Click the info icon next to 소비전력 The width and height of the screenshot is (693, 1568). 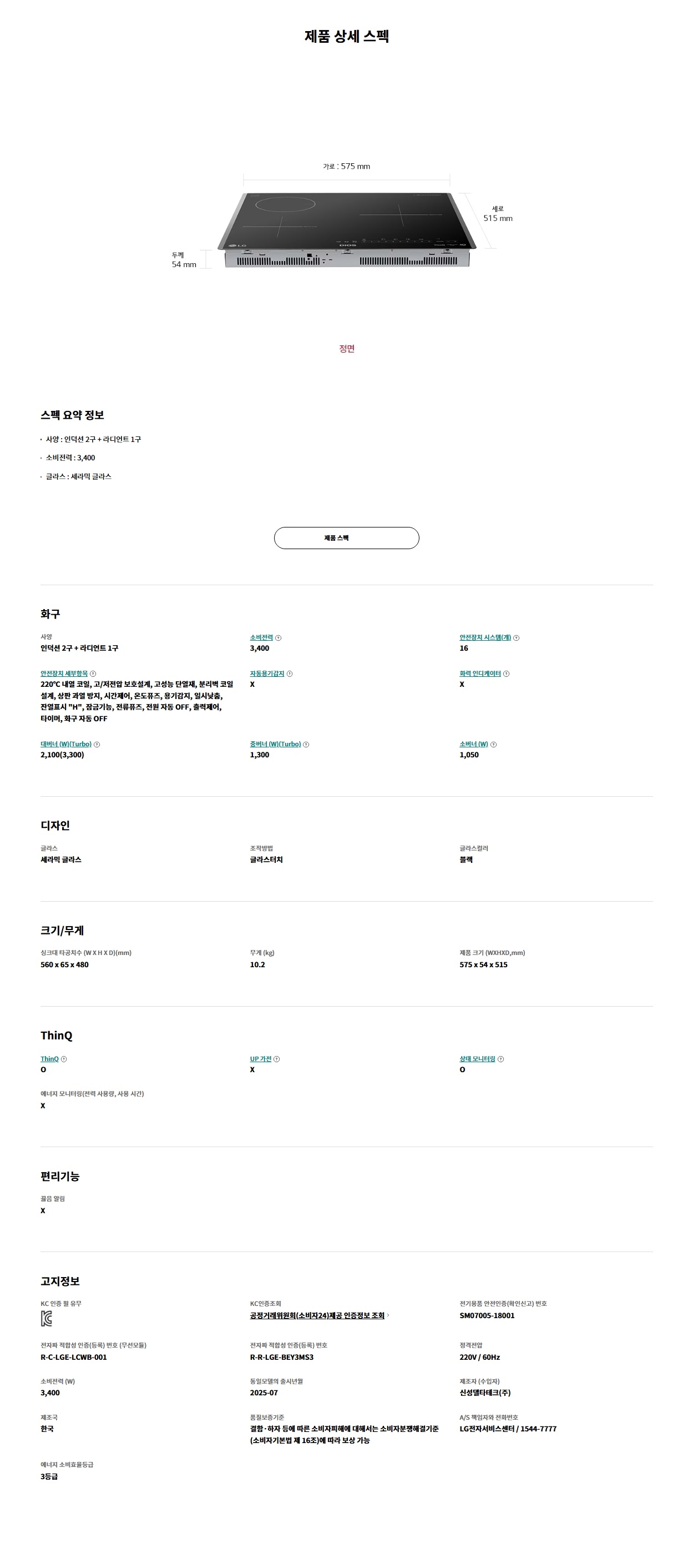coord(278,638)
